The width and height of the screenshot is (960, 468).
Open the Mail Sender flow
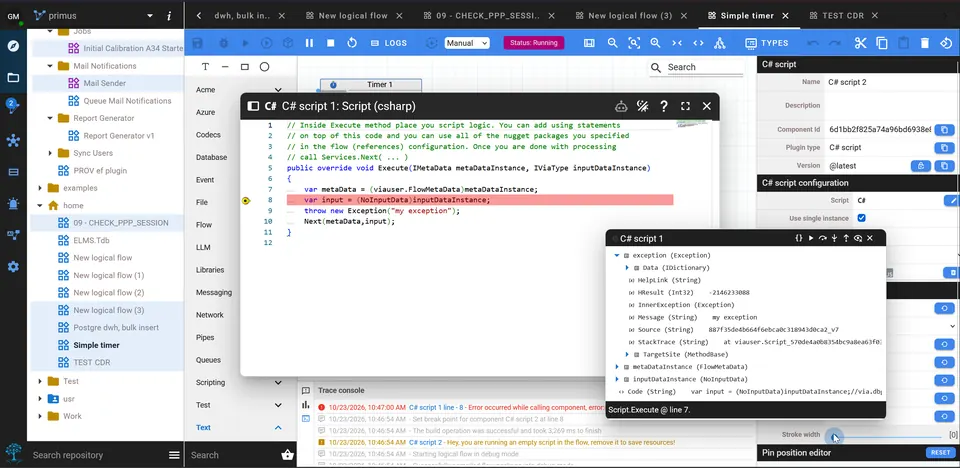click(x=105, y=83)
